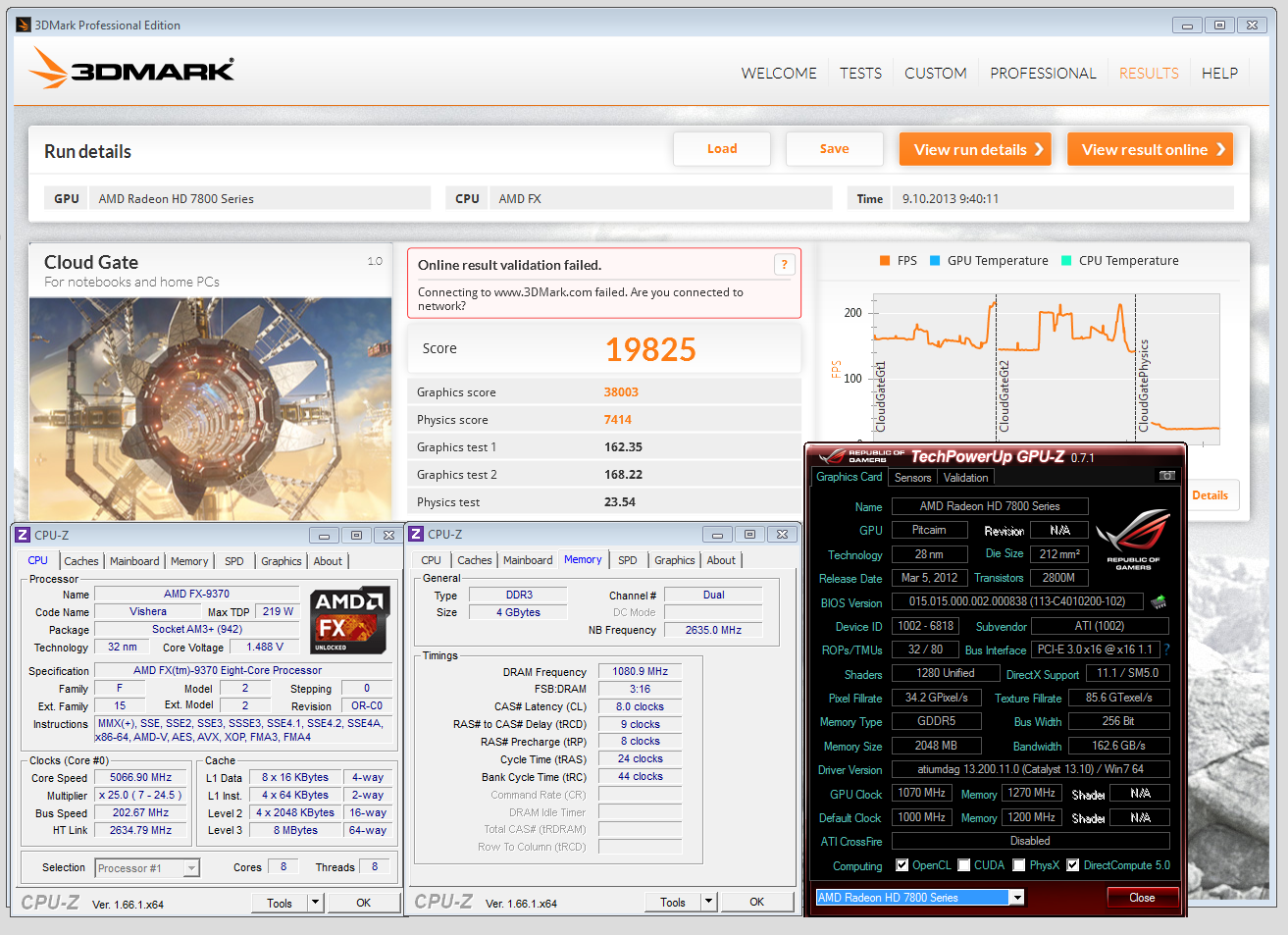Click the Time value 9.10.2013 9:40:11
Screen dimensions: 1288x935
pos(951,198)
